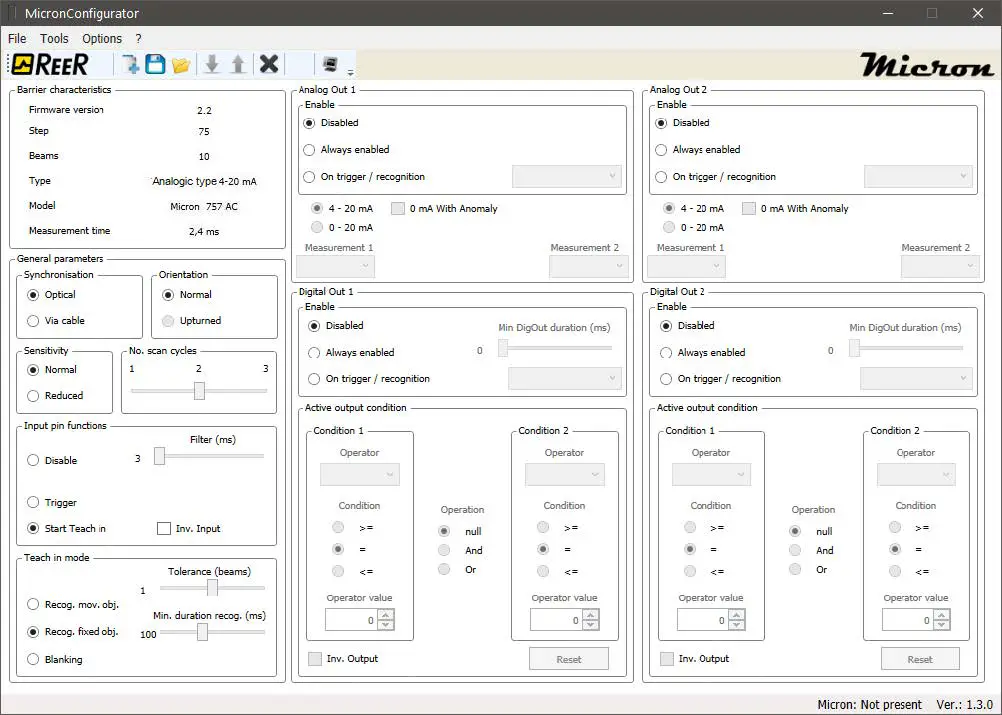
Task: Select Reduced sensitivity option
Action: point(34,396)
